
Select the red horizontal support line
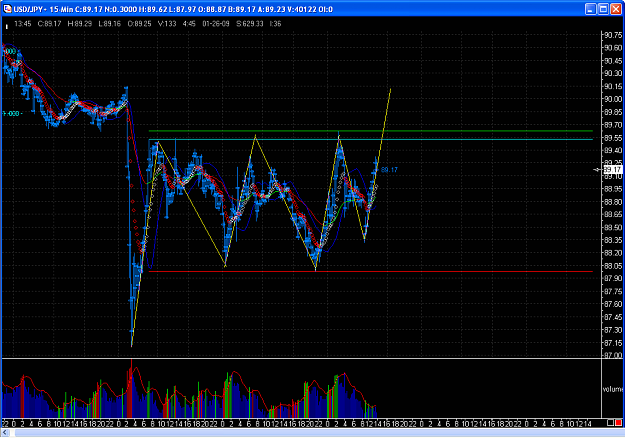coord(371,271)
